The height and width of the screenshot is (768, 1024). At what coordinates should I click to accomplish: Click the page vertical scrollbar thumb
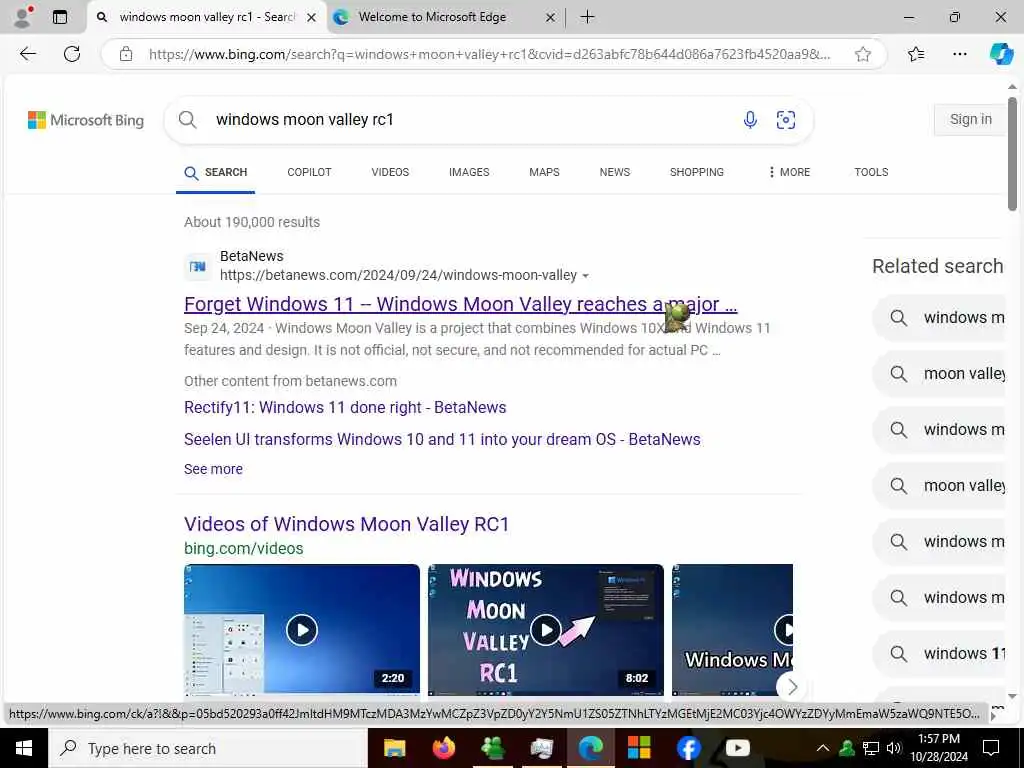(x=1012, y=153)
